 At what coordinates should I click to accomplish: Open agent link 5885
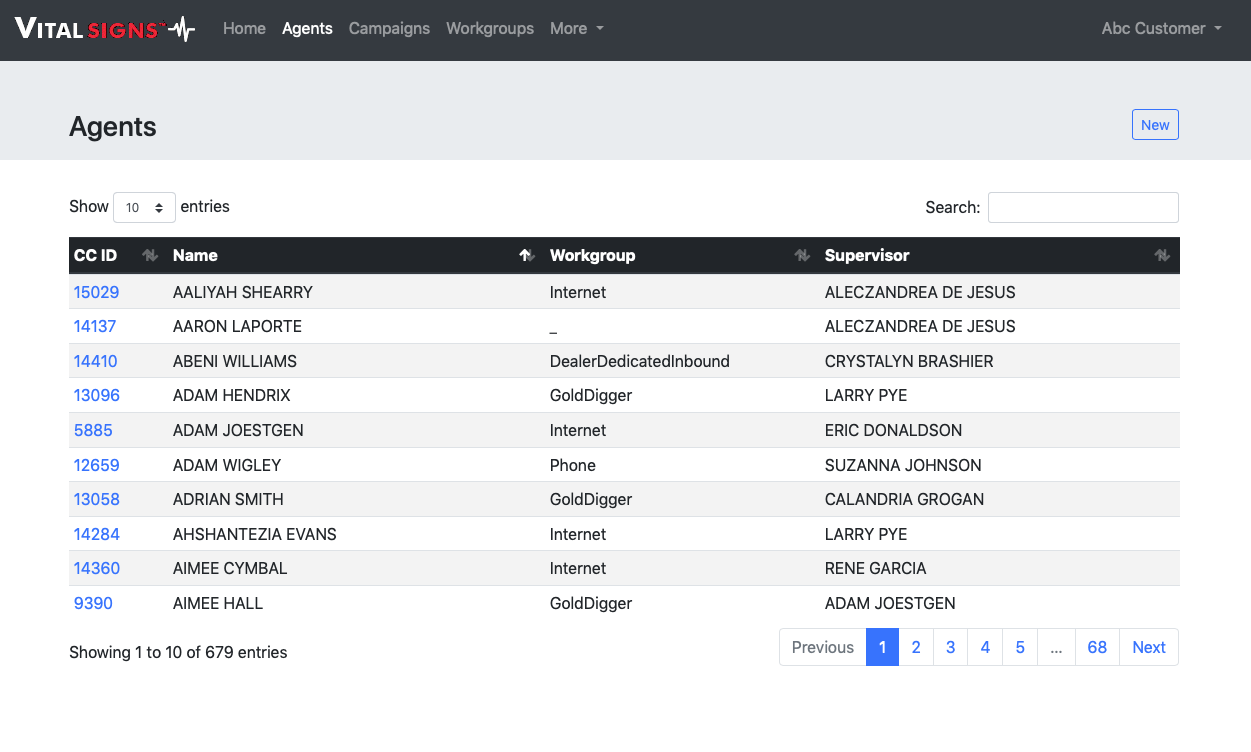pyautogui.click(x=93, y=431)
